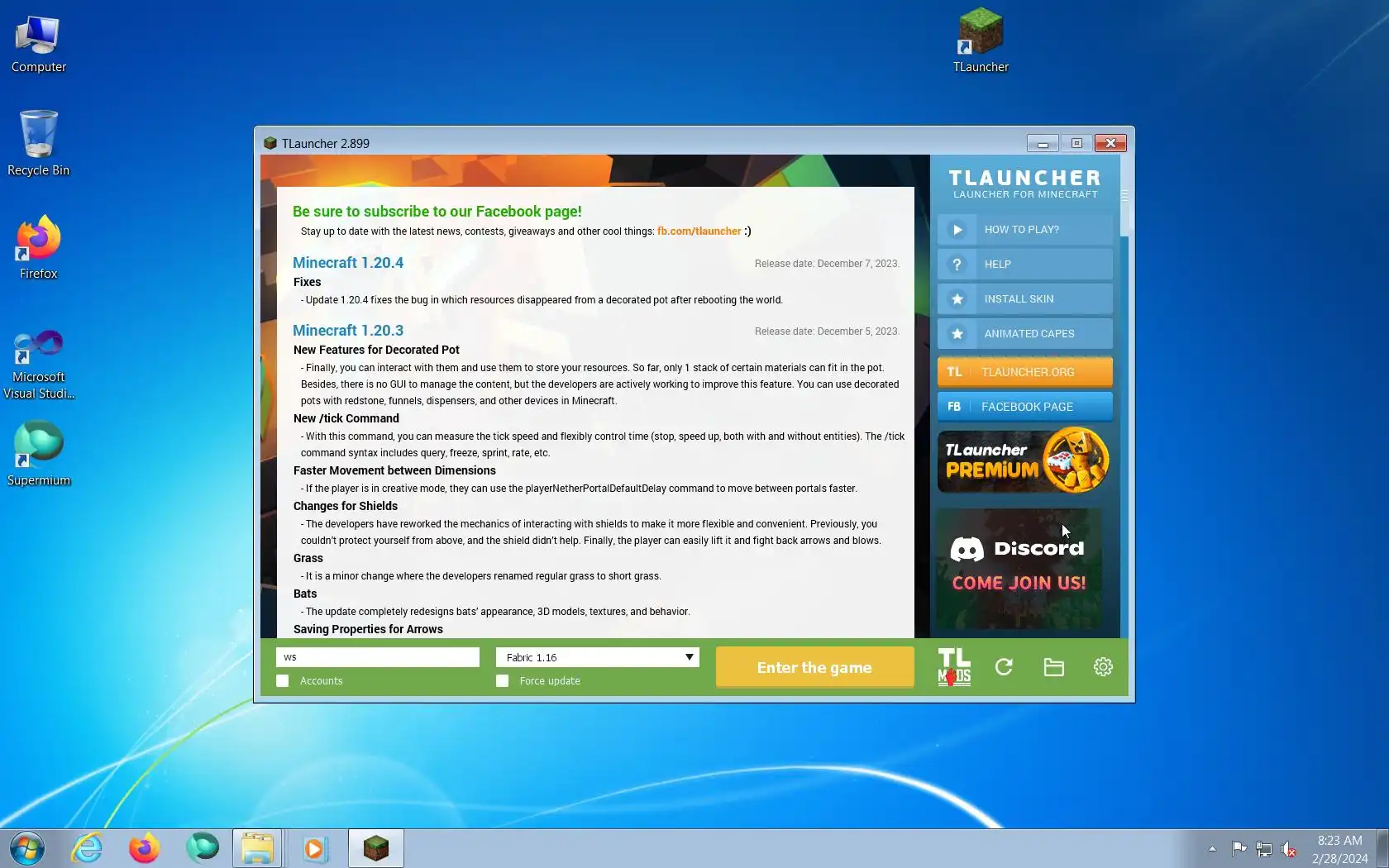
Task: Select the TLauncher desktop shortcut
Action: point(981,41)
